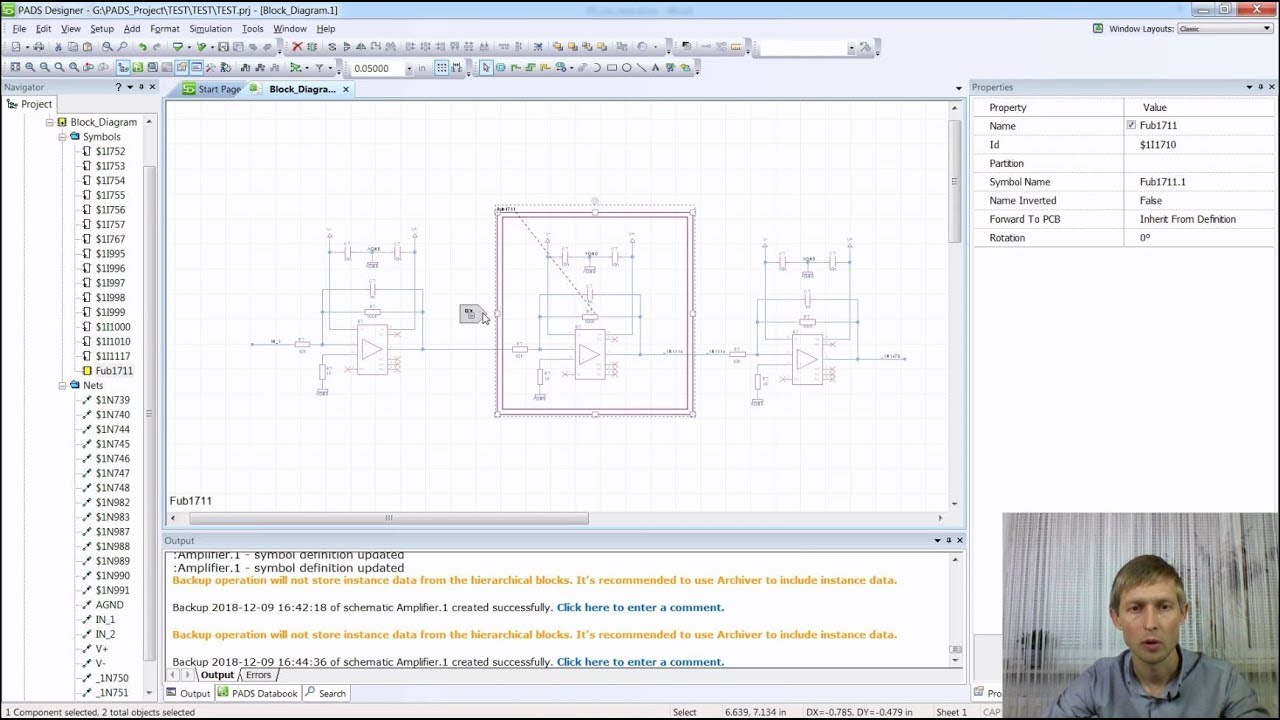Toggle the Name property visibility checkbox
Viewport: 1280px width, 720px height.
click(x=1131, y=125)
